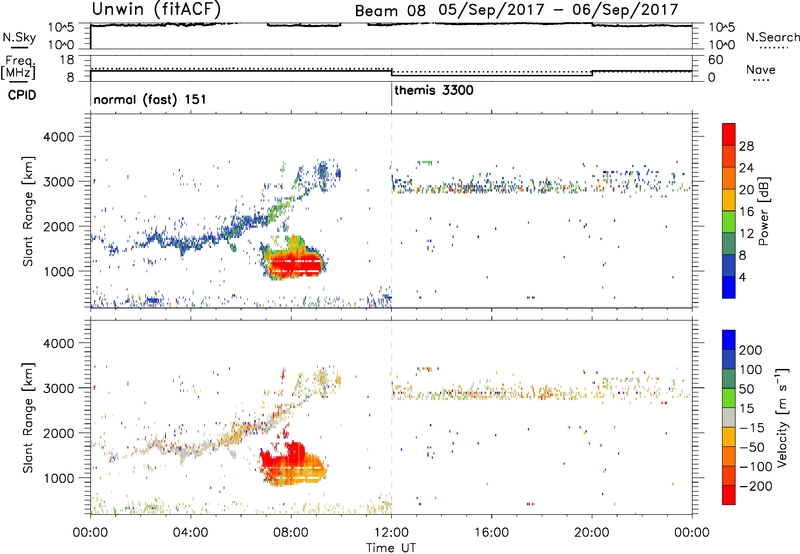The image size is (800, 554).
Task: Click the light green 12–16 dB Power colorbar segment
Action: 729,221
